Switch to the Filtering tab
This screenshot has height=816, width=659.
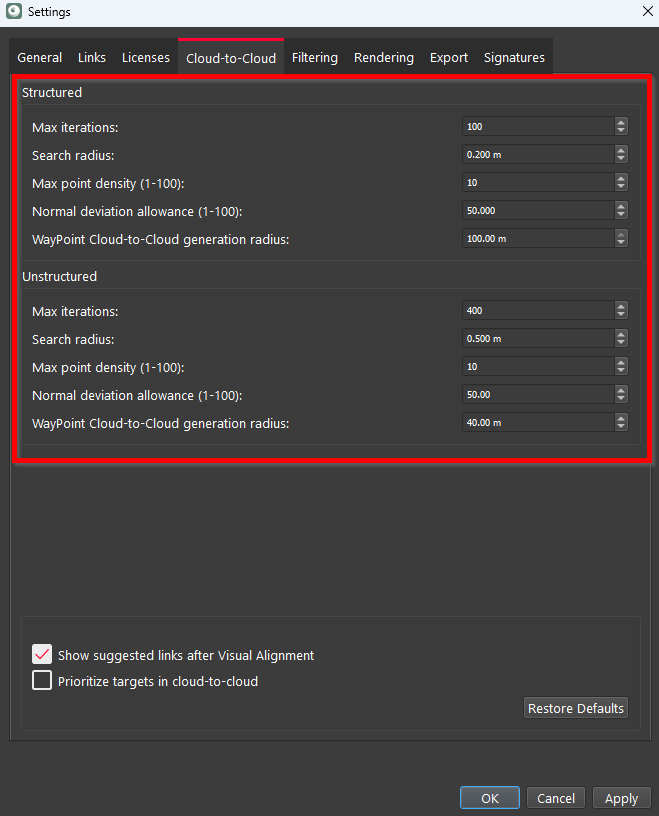315,58
